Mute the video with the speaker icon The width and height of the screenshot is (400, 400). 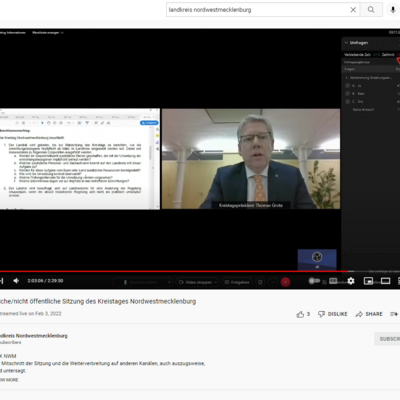coord(16,281)
